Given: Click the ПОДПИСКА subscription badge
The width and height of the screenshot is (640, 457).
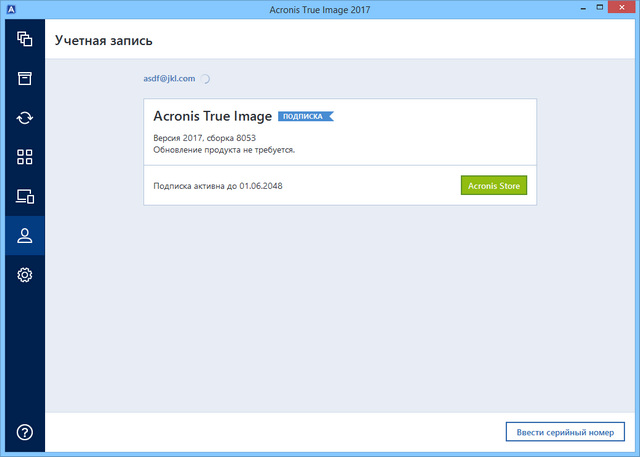Looking at the screenshot, I should [x=305, y=116].
